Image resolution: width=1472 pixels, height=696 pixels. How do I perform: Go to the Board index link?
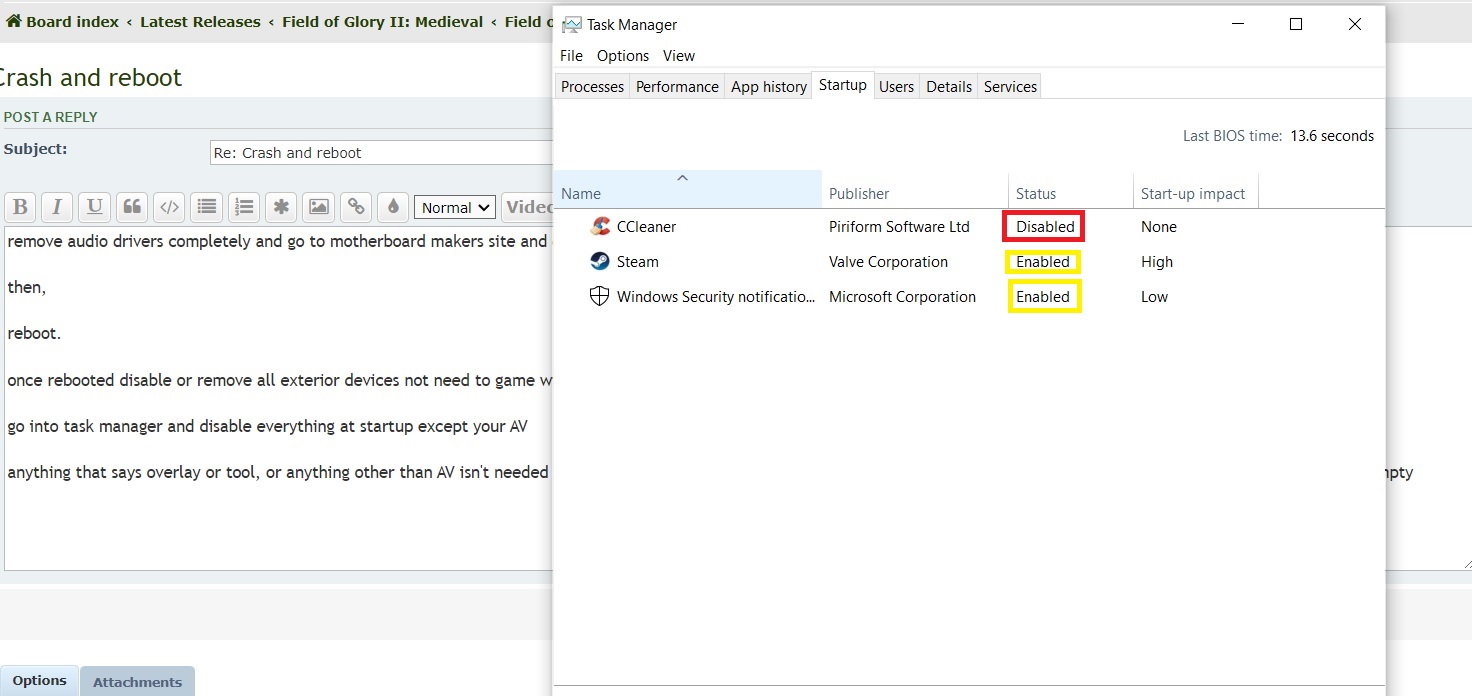(x=71, y=22)
